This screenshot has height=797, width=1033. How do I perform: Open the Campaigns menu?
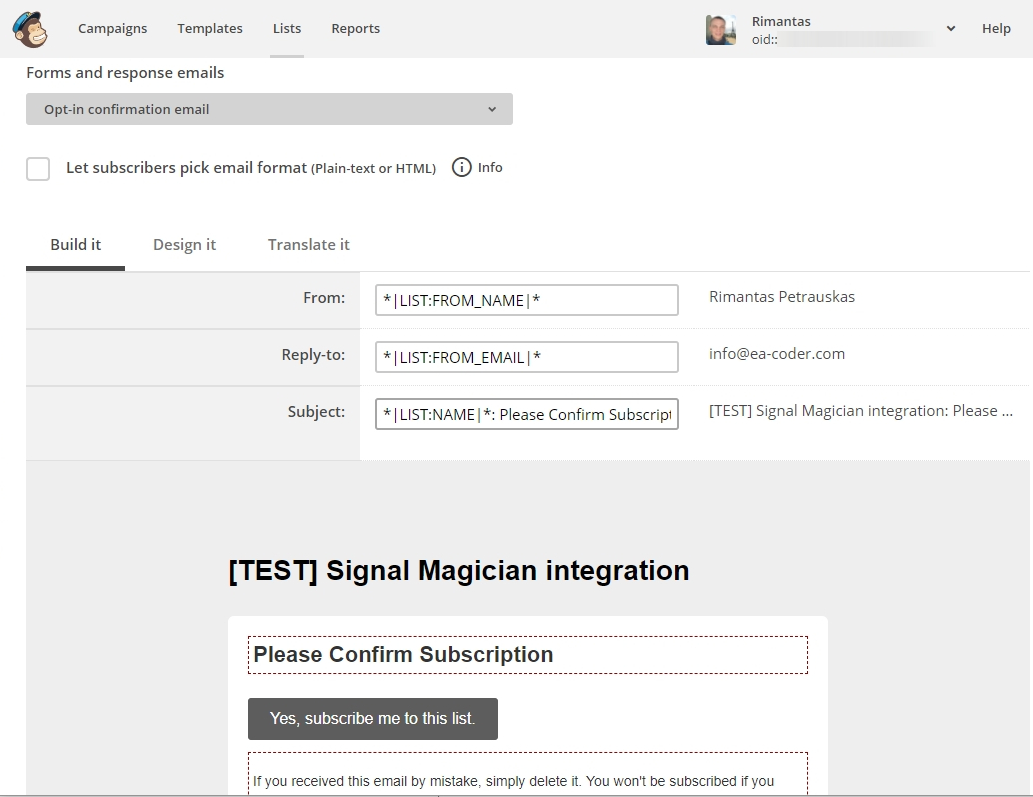pyautogui.click(x=112, y=29)
